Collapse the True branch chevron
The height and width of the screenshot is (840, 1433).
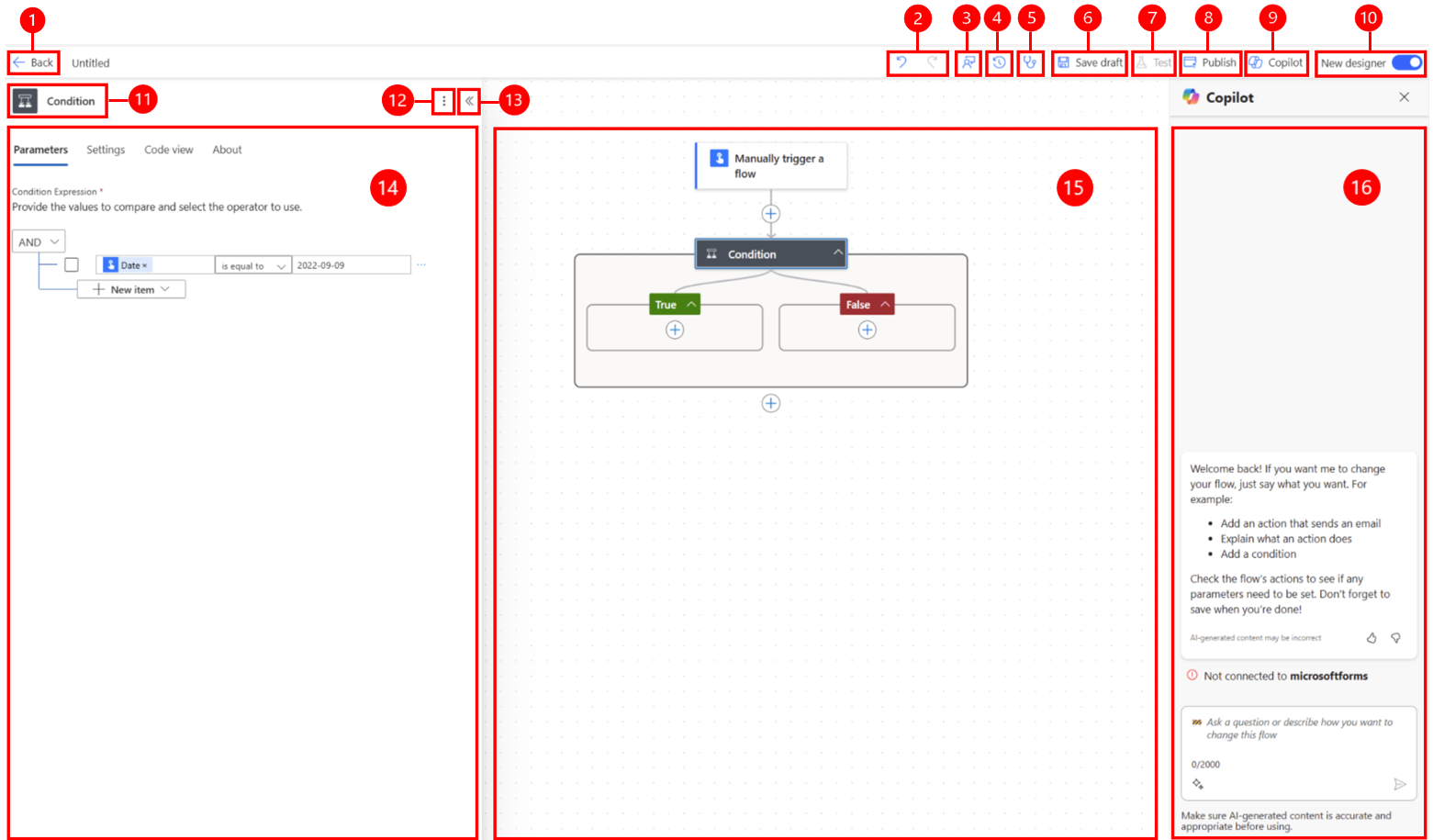691,304
